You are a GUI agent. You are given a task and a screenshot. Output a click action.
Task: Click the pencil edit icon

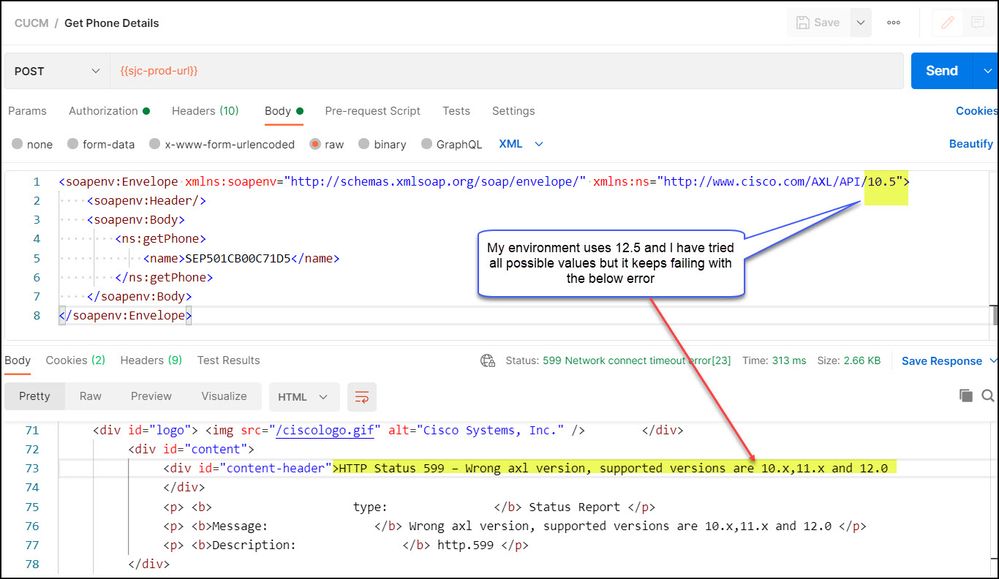pos(947,23)
